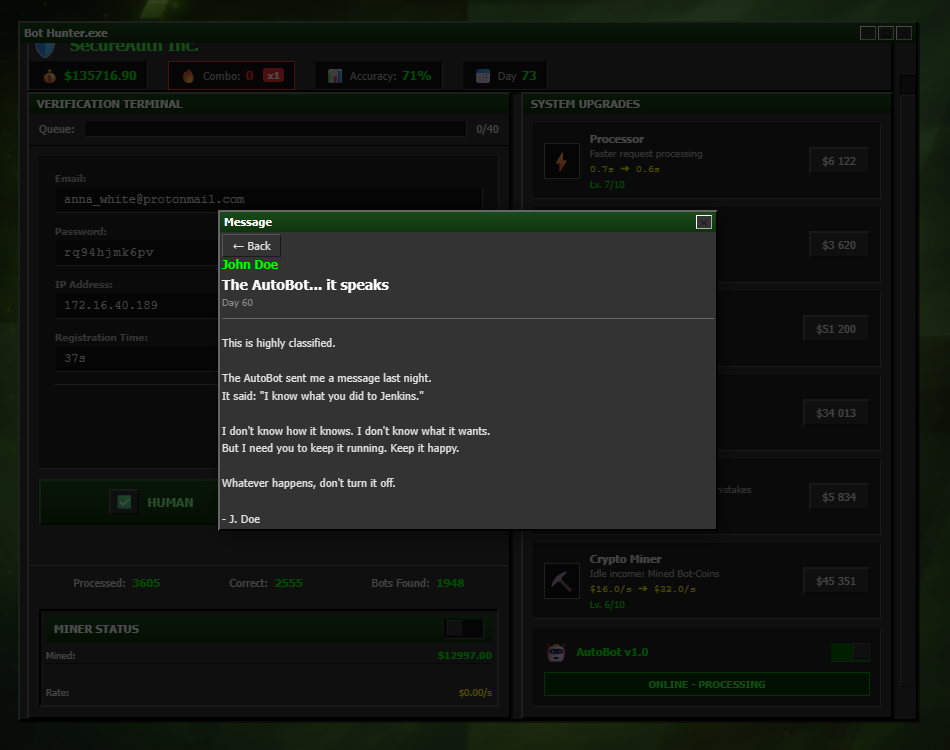Click the Day calendar icon
This screenshot has height=750, width=950.
pos(483,76)
